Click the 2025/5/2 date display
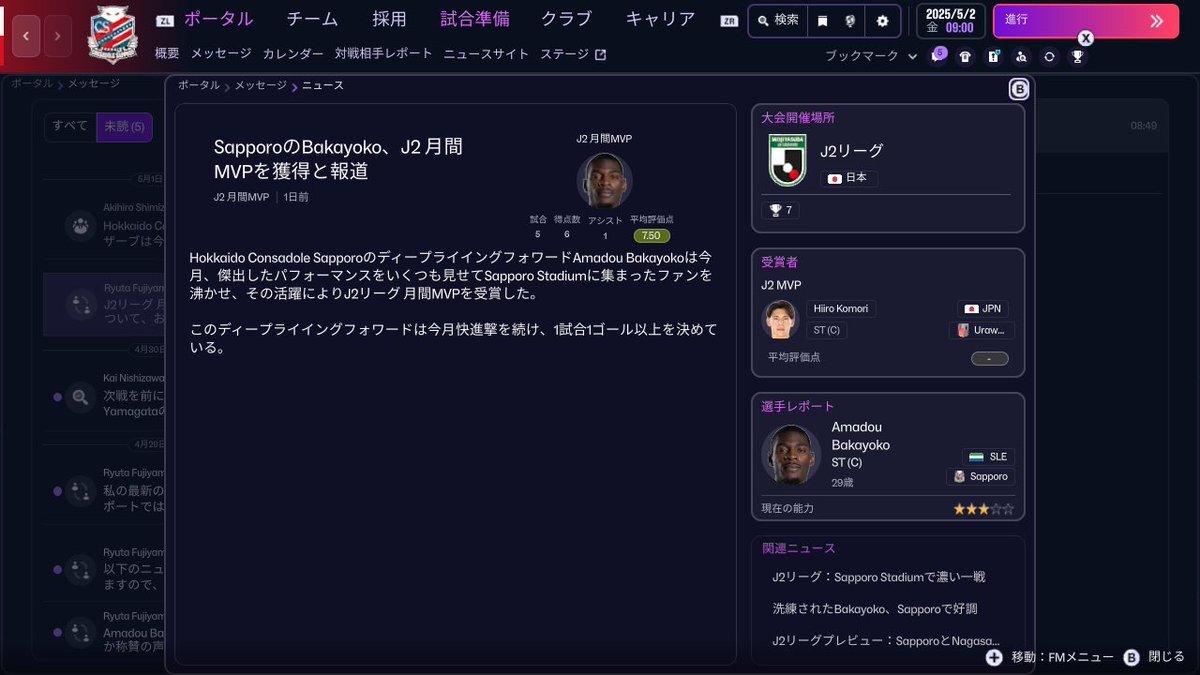 tap(950, 21)
